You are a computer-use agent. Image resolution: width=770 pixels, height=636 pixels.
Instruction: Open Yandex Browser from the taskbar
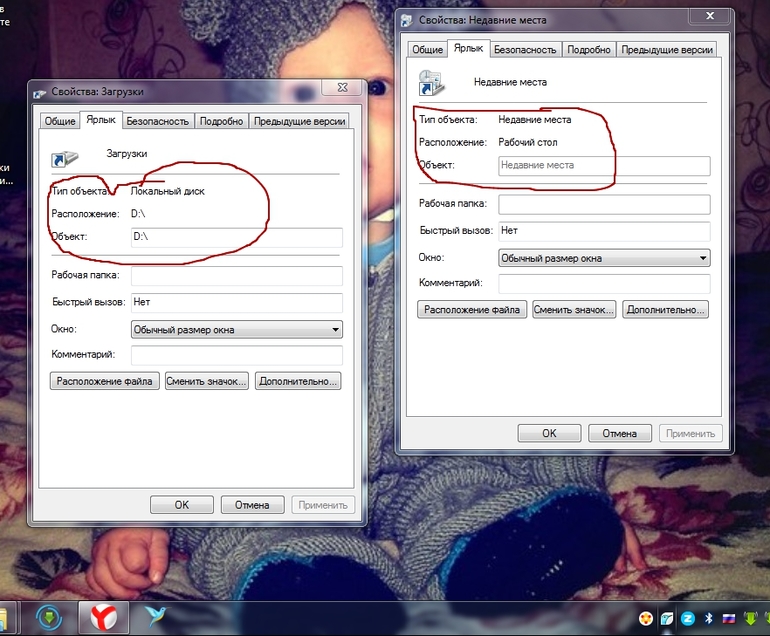[104, 617]
